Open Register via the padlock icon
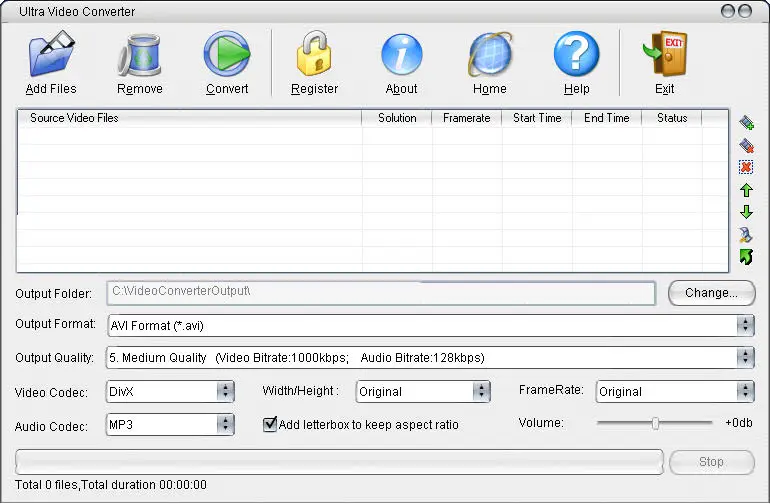770x504 pixels. (314, 53)
